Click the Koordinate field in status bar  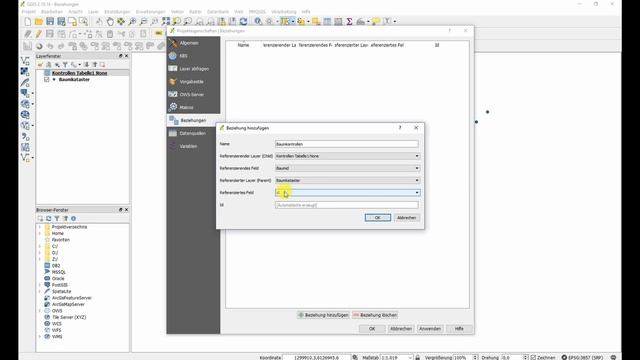(x=316, y=358)
